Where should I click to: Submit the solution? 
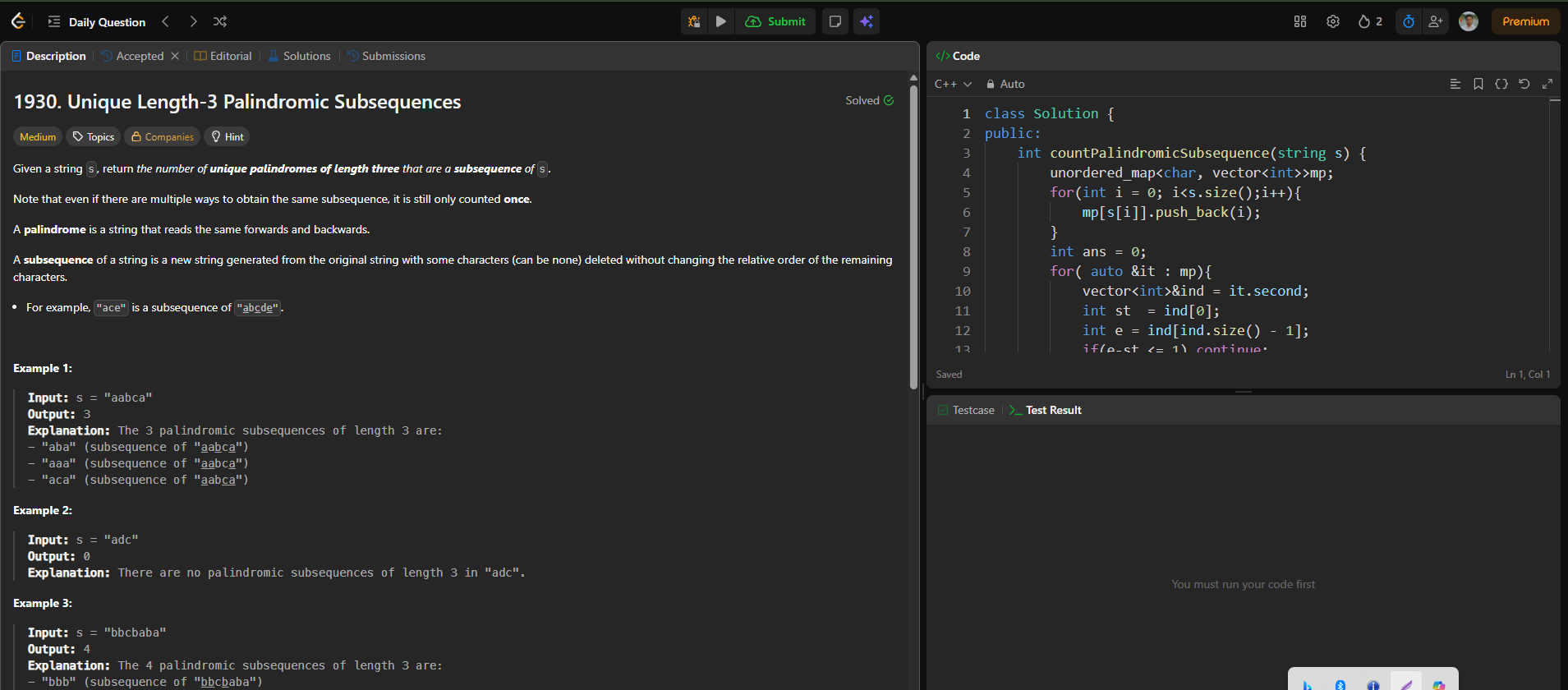pyautogui.click(x=775, y=21)
